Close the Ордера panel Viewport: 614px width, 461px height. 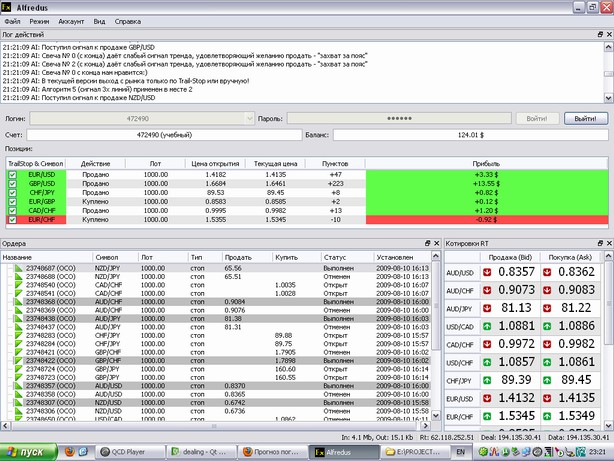click(x=437, y=243)
